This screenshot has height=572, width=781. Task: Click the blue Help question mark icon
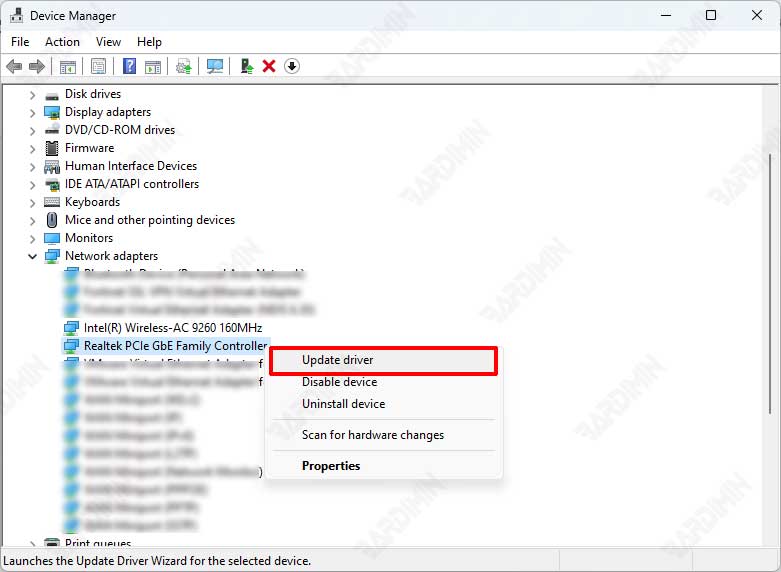130,66
